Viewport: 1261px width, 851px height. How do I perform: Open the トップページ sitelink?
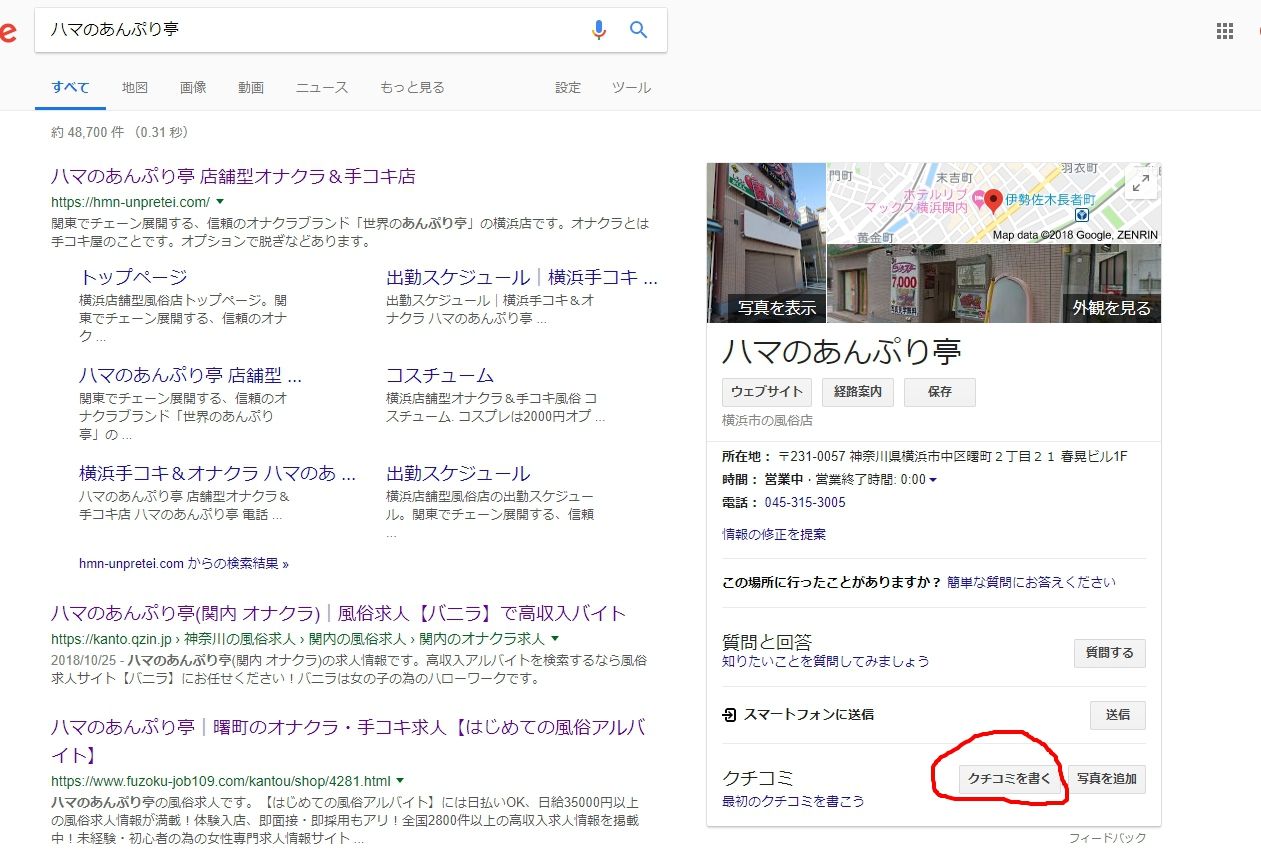coord(133,277)
